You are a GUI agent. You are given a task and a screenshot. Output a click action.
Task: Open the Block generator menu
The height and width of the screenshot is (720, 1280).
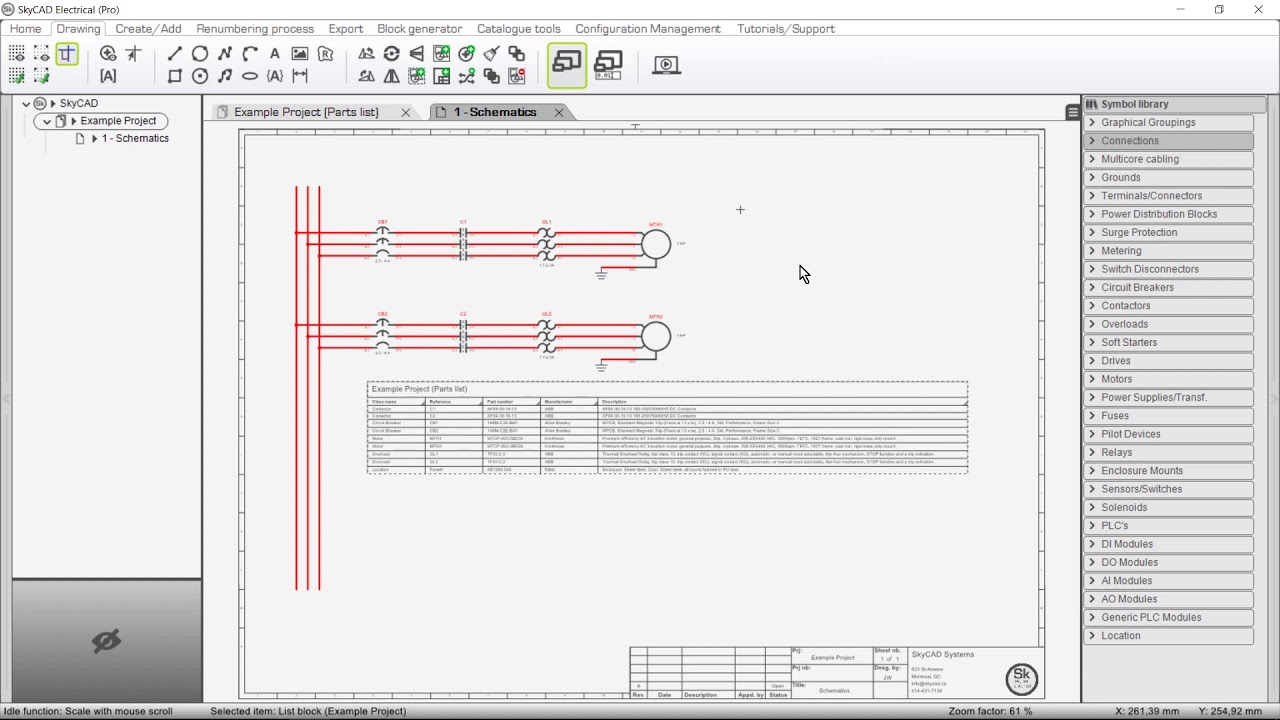point(419,29)
